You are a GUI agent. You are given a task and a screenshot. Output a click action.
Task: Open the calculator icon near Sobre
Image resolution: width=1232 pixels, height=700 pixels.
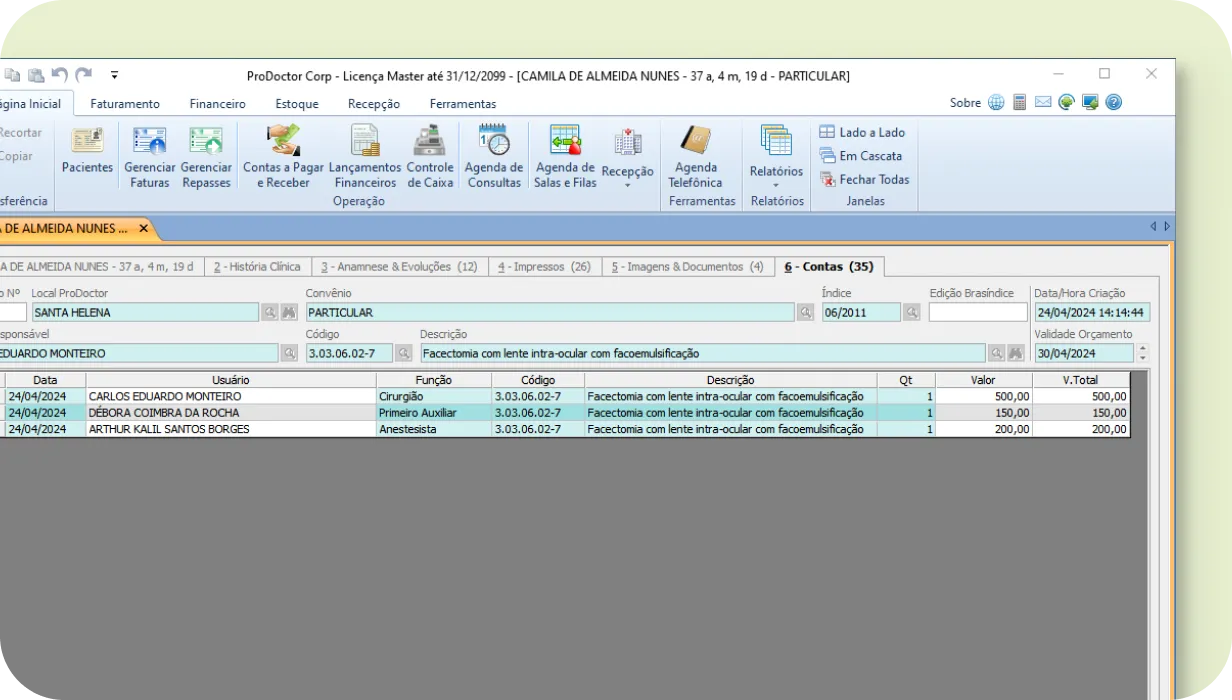pos(1020,101)
